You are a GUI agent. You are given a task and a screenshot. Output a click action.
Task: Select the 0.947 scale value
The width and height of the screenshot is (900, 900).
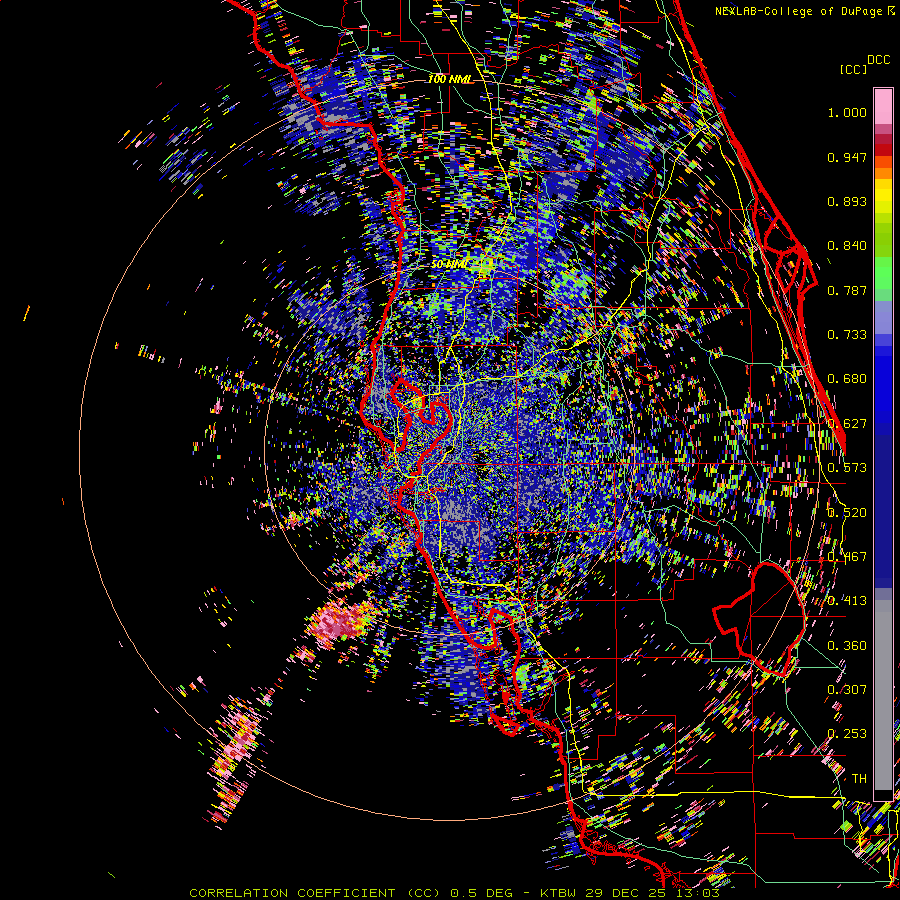coord(847,157)
